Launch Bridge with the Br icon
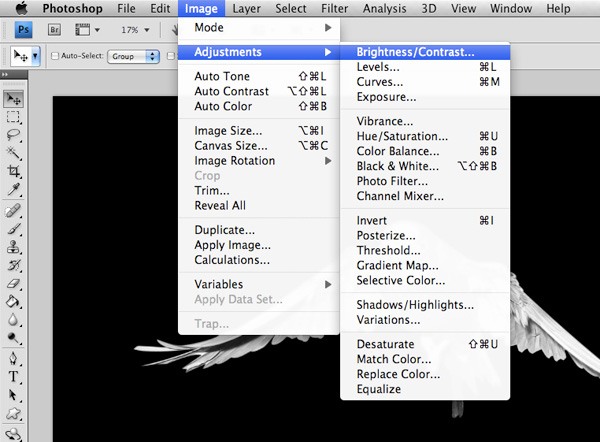The image size is (600, 442). tap(54, 29)
